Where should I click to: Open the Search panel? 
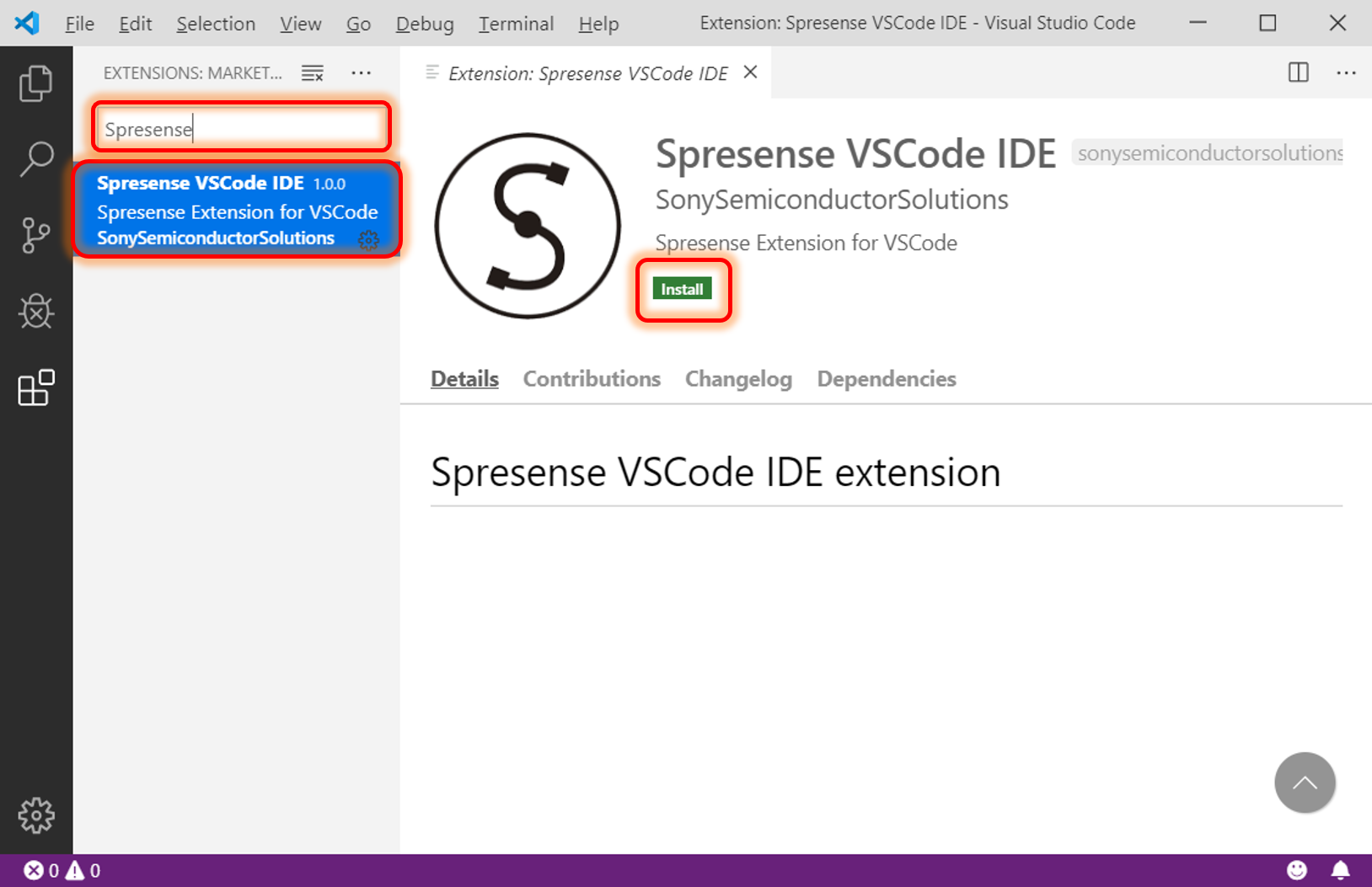coord(36,158)
